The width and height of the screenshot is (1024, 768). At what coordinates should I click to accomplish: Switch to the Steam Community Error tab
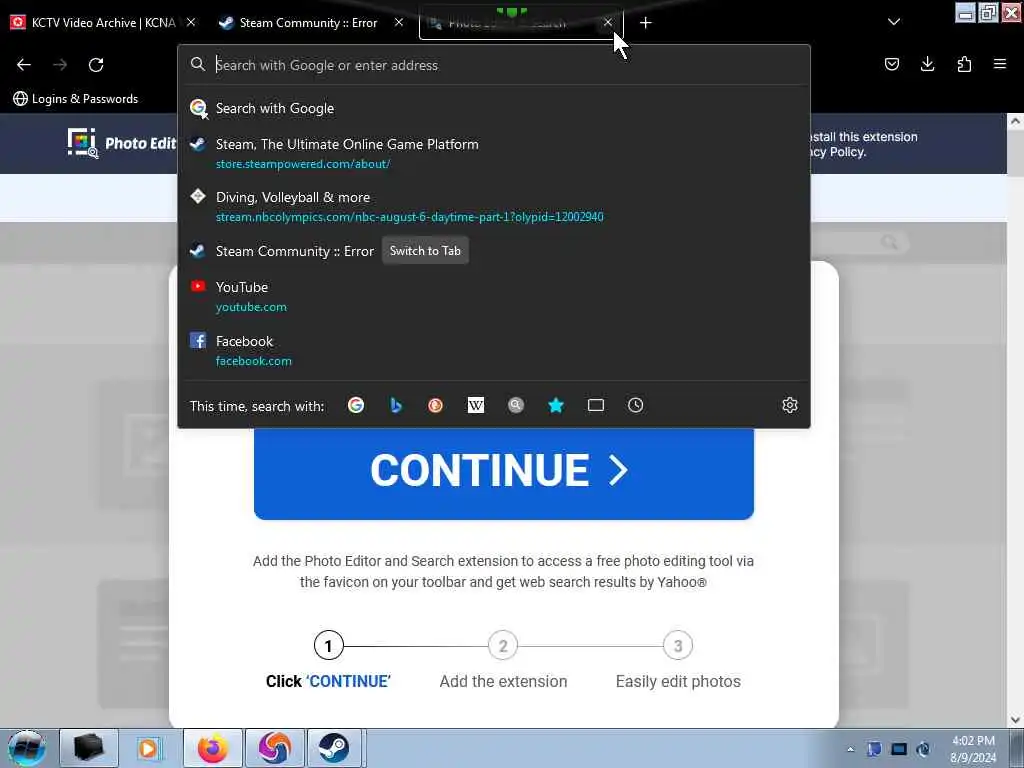pyautogui.click(x=308, y=23)
